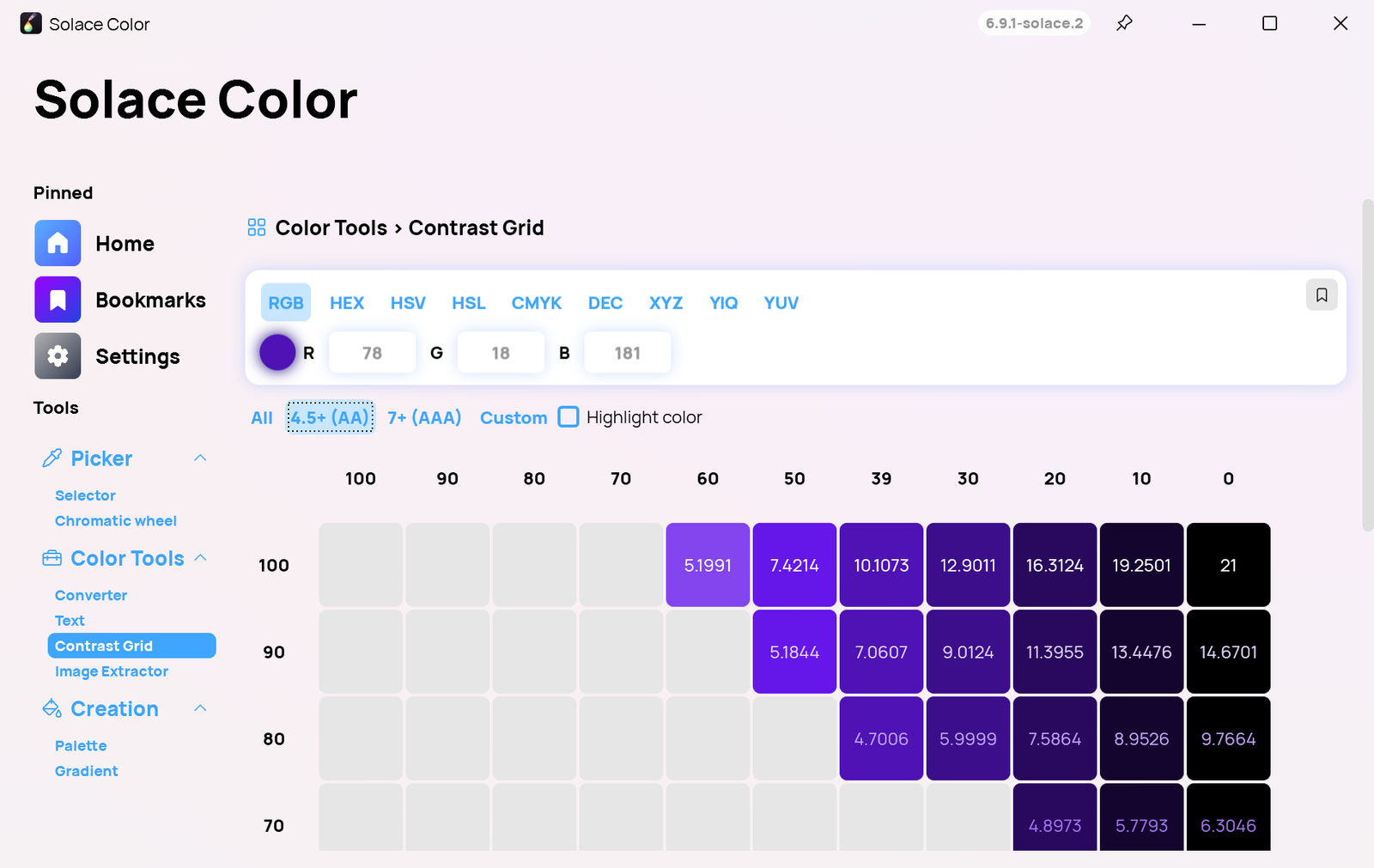The height and width of the screenshot is (868, 1374).
Task: Click the 7.0607 contrast cell
Action: [881, 652]
